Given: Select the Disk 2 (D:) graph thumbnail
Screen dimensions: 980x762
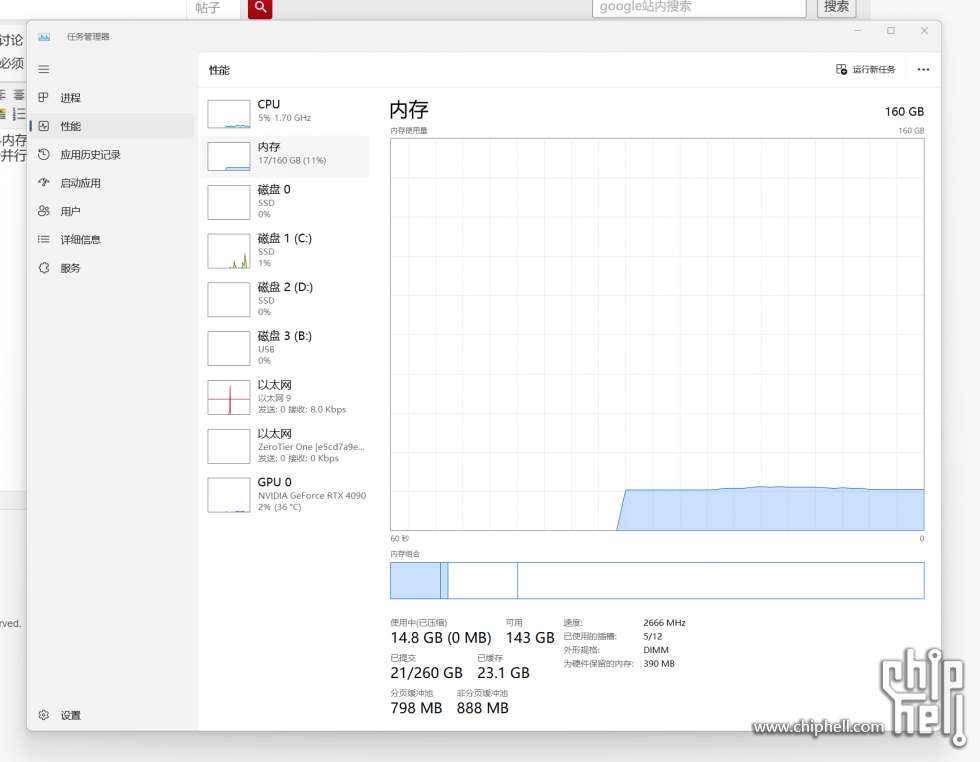Looking at the screenshot, I should 229,299.
